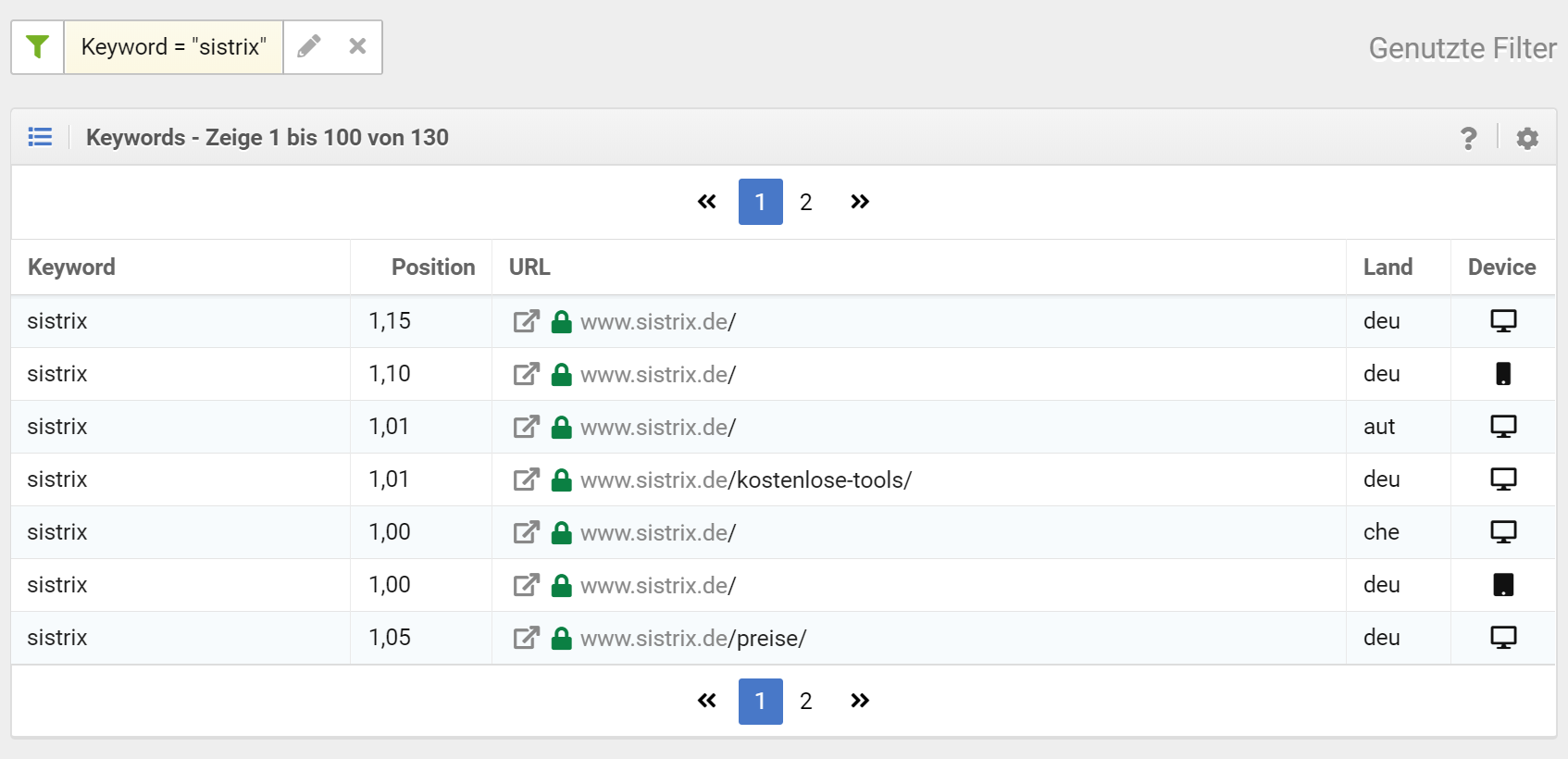1568x759 pixels.
Task: Edit the Keyword sistrix filter with pencil
Action: pos(309,46)
